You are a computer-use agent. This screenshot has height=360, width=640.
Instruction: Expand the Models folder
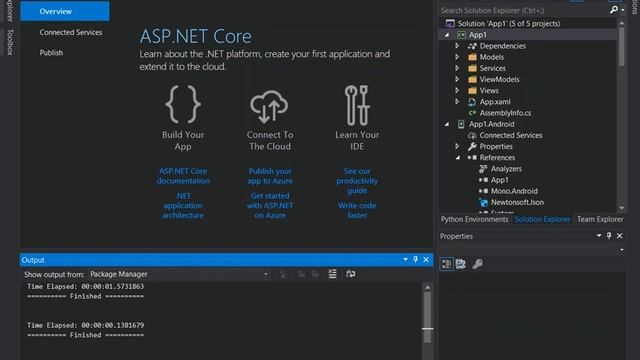click(x=457, y=57)
